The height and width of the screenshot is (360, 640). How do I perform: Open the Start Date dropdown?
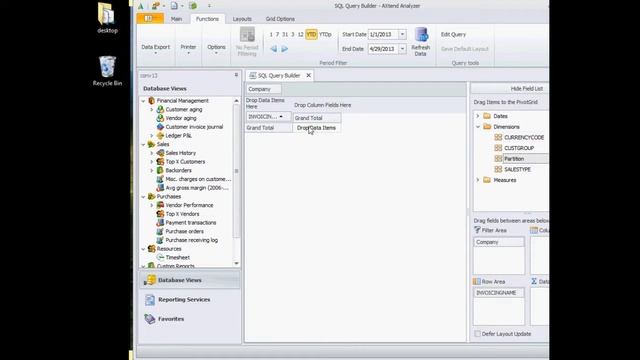point(402,34)
